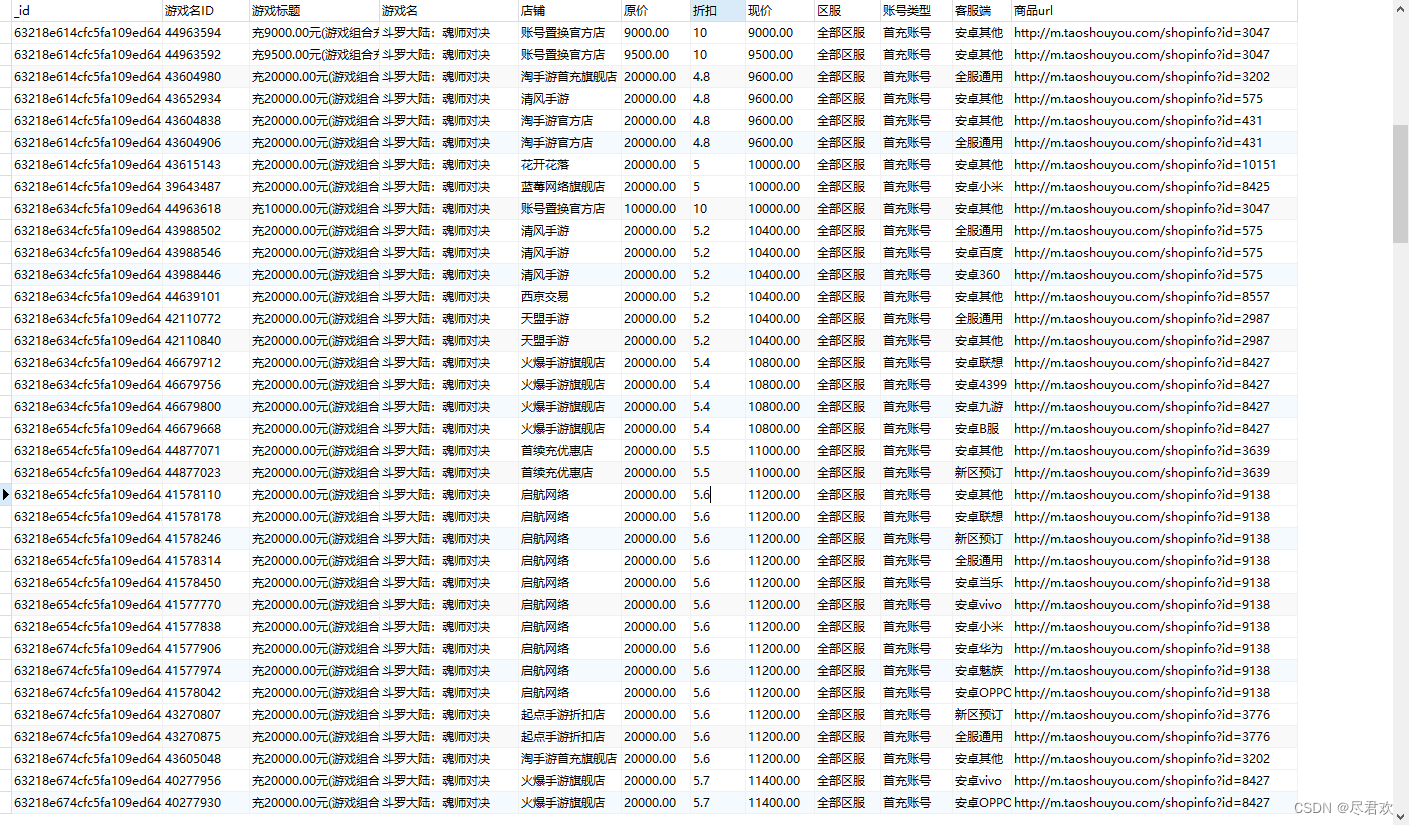Click the client cell 安卓百度
1409x825 pixels.
[981, 253]
